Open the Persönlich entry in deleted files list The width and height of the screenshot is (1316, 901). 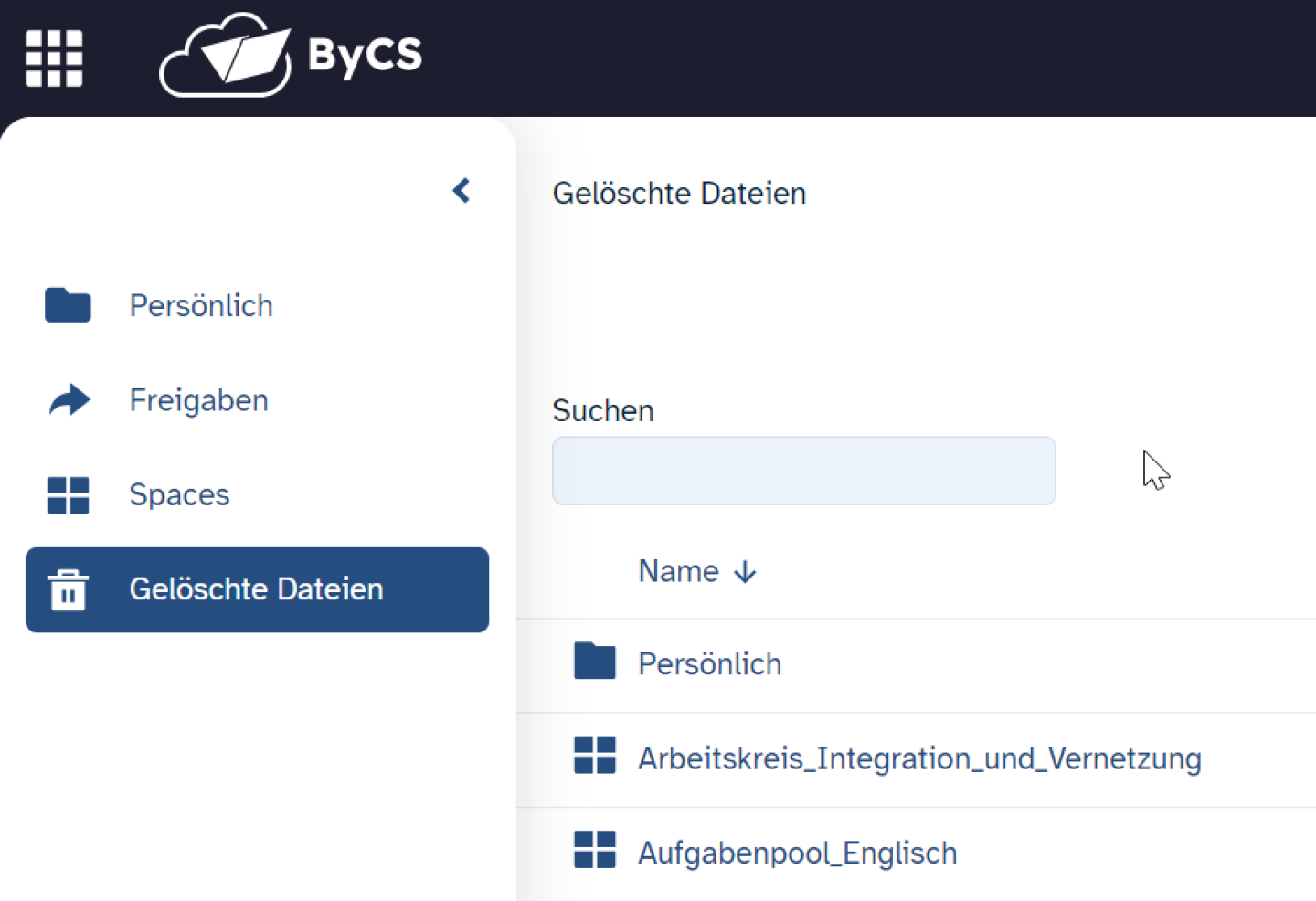(710, 662)
